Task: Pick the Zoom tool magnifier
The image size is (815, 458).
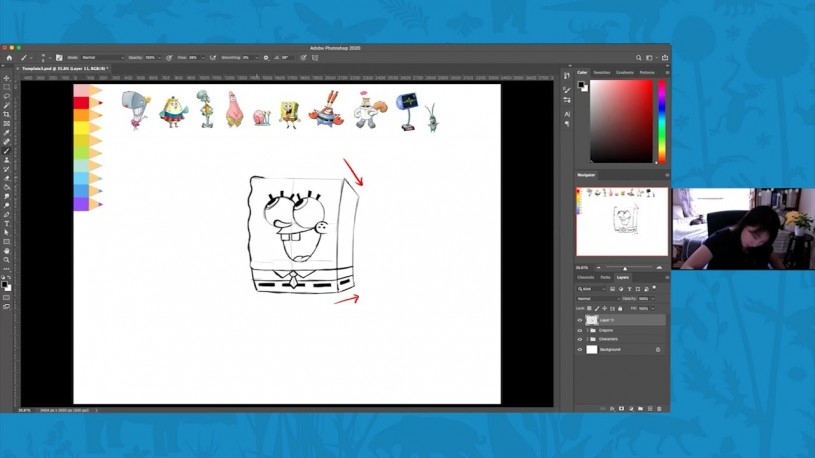Action: pos(7,260)
